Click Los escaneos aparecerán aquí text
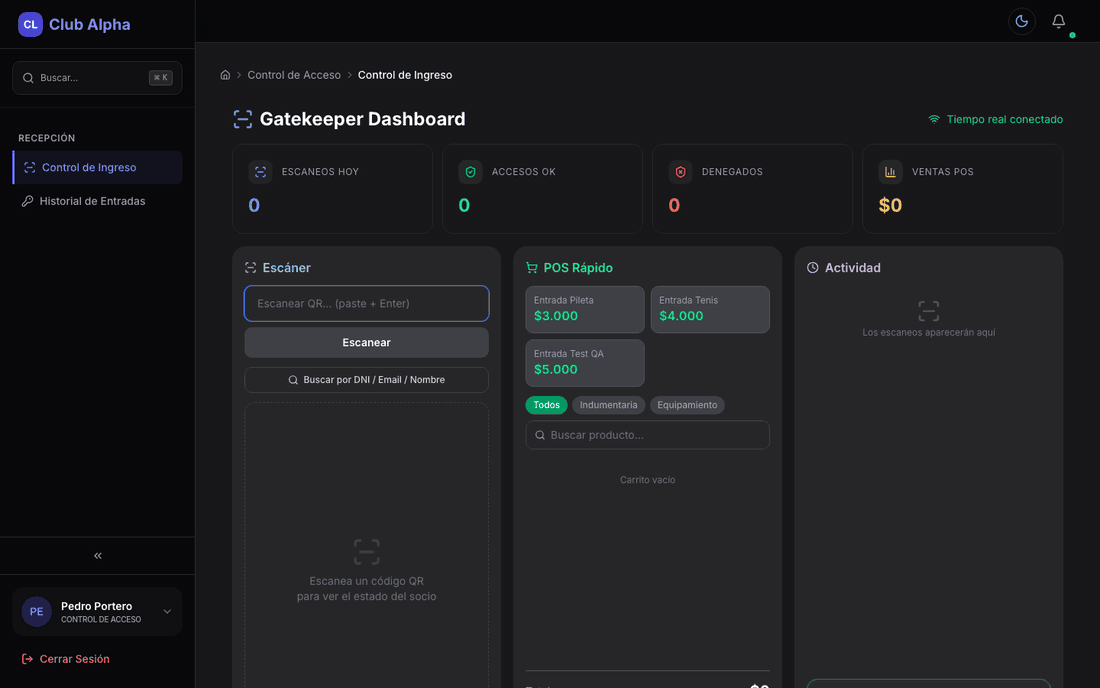This screenshot has width=1100, height=688. [x=928, y=332]
